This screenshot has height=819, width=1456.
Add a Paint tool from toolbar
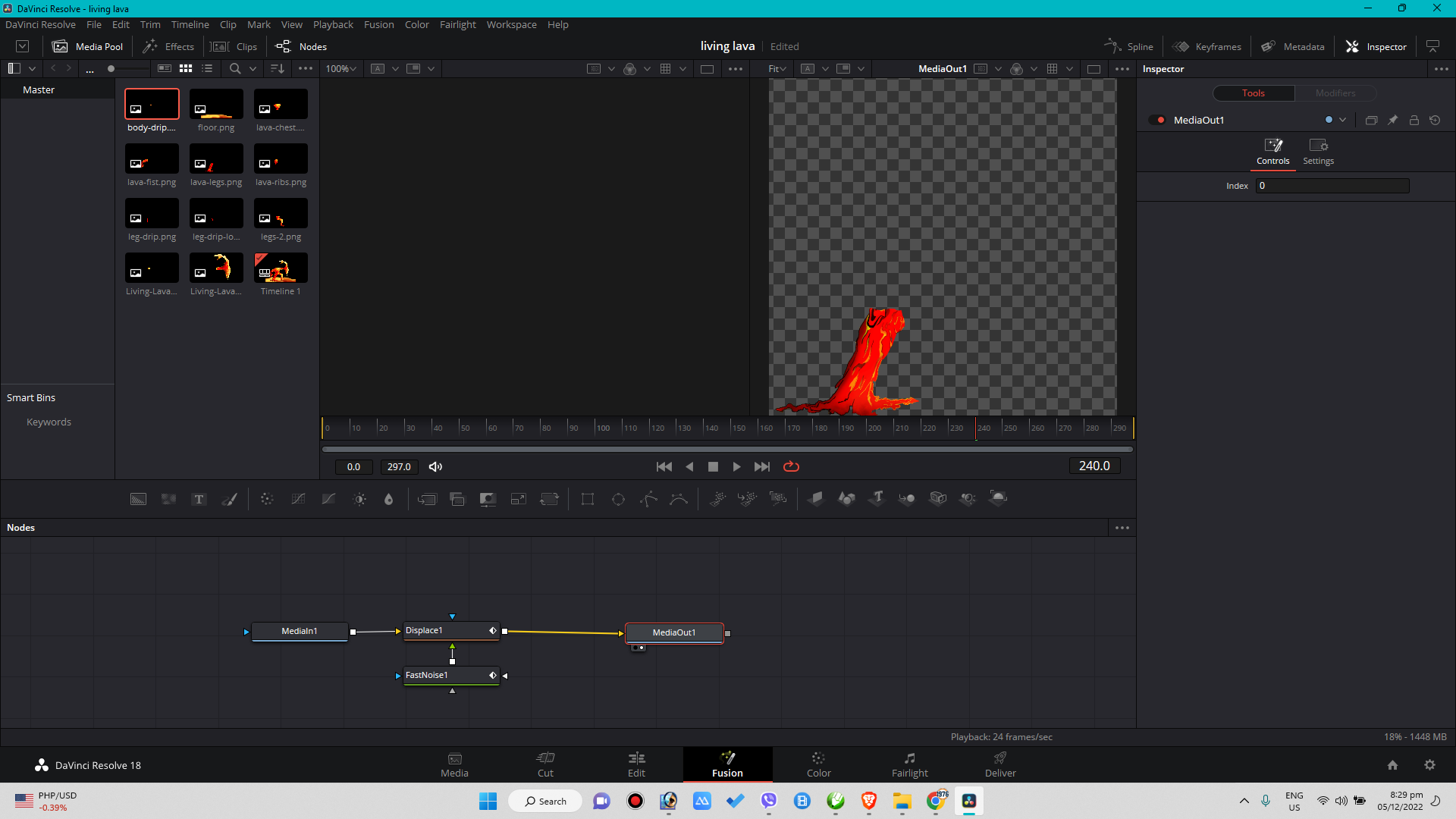(x=229, y=499)
